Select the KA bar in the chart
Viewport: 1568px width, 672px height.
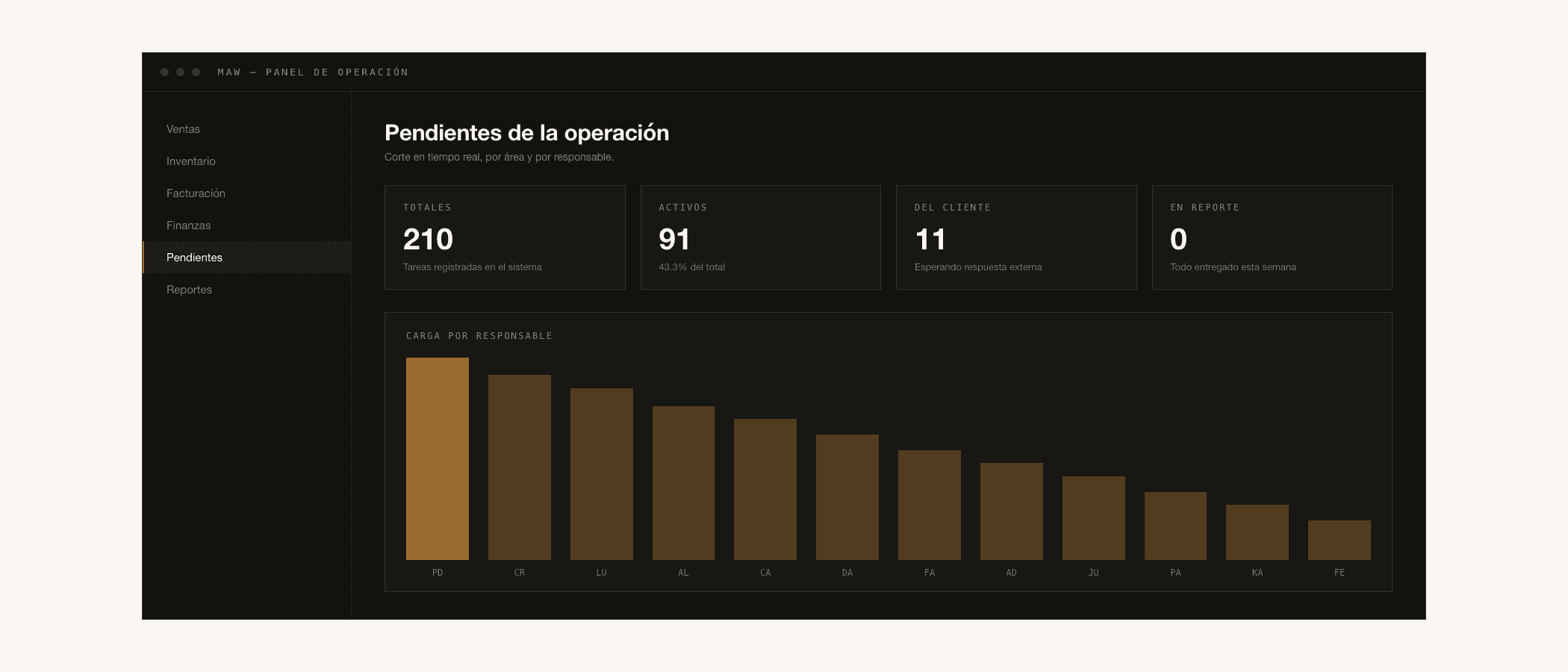tap(1257, 532)
